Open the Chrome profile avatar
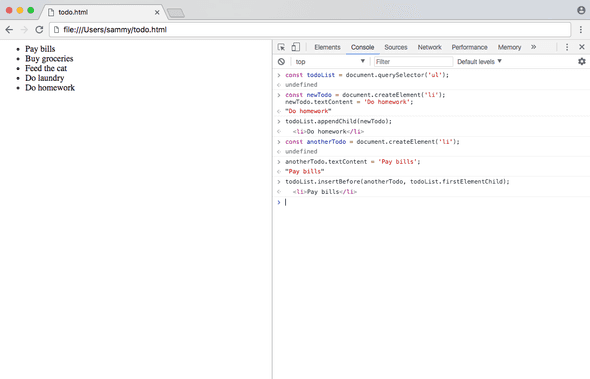The height and width of the screenshot is (379, 590). [x=581, y=10]
